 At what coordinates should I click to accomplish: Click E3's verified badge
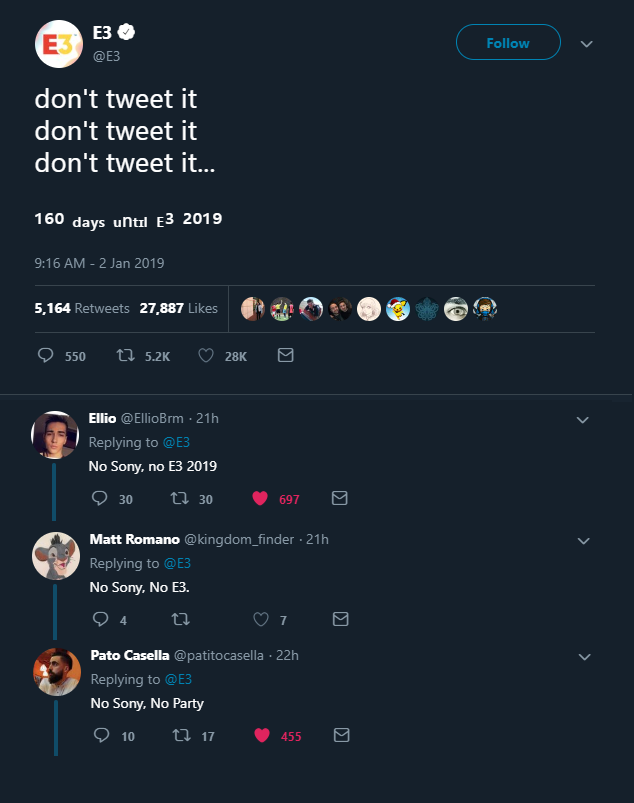(x=124, y=30)
